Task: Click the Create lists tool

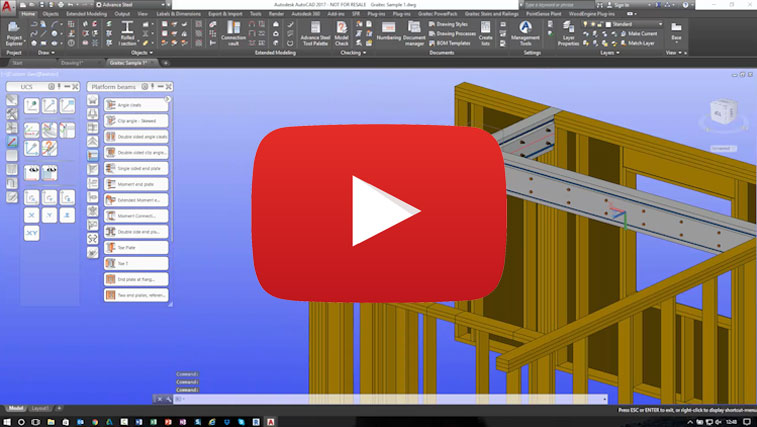Action: pyautogui.click(x=486, y=33)
